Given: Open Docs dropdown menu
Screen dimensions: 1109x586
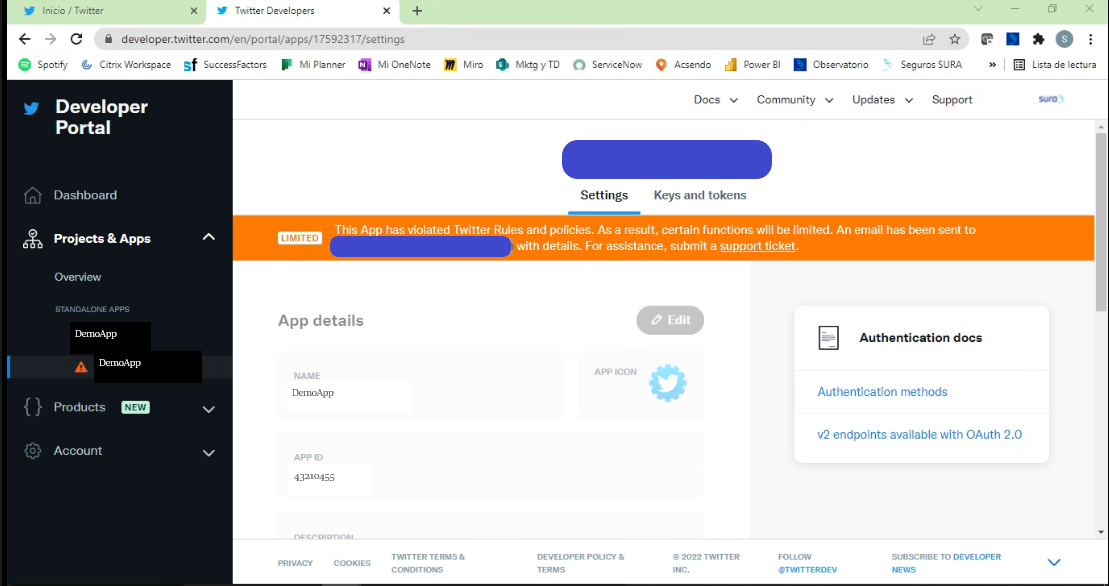Looking at the screenshot, I should click(x=716, y=100).
